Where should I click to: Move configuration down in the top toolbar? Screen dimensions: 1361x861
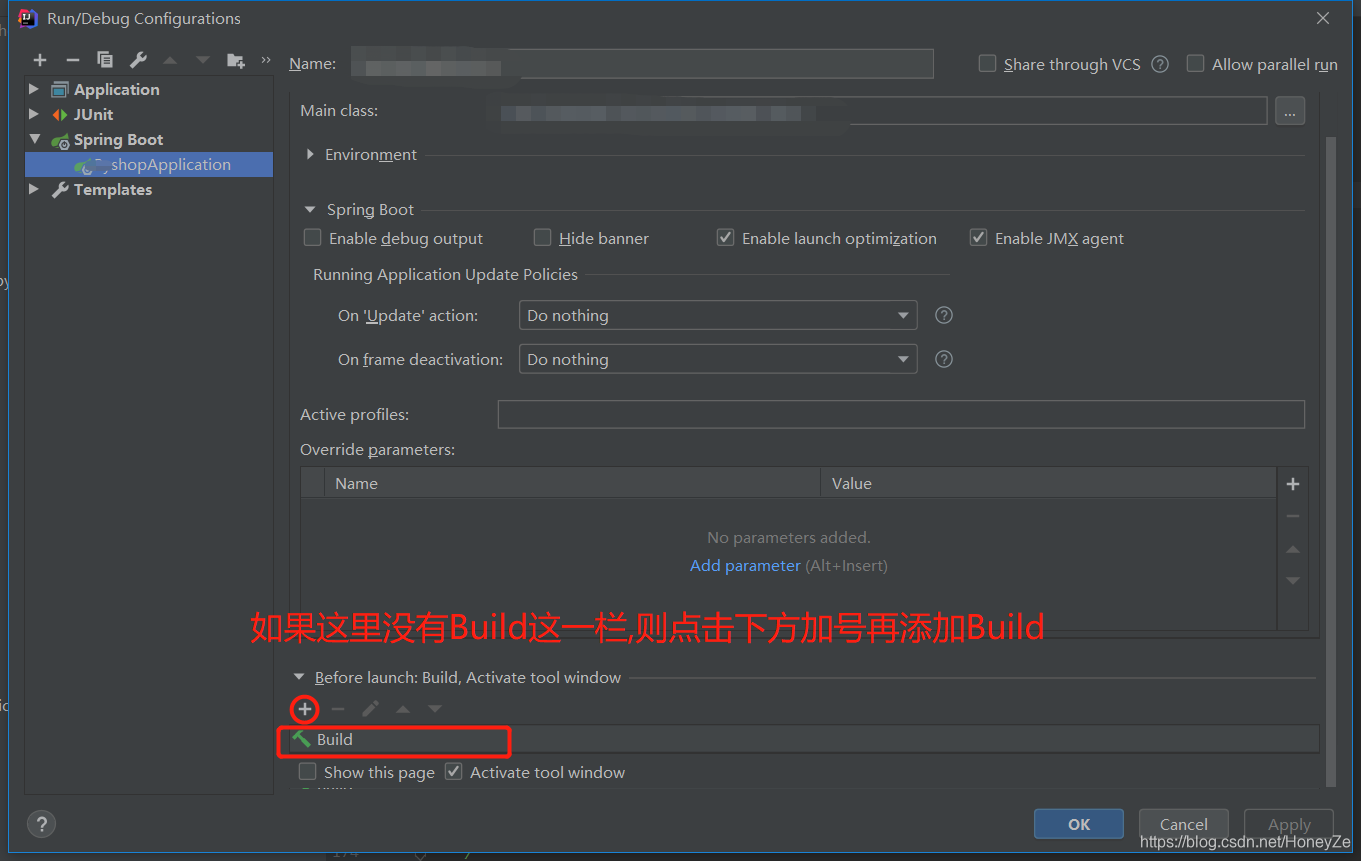[x=203, y=60]
